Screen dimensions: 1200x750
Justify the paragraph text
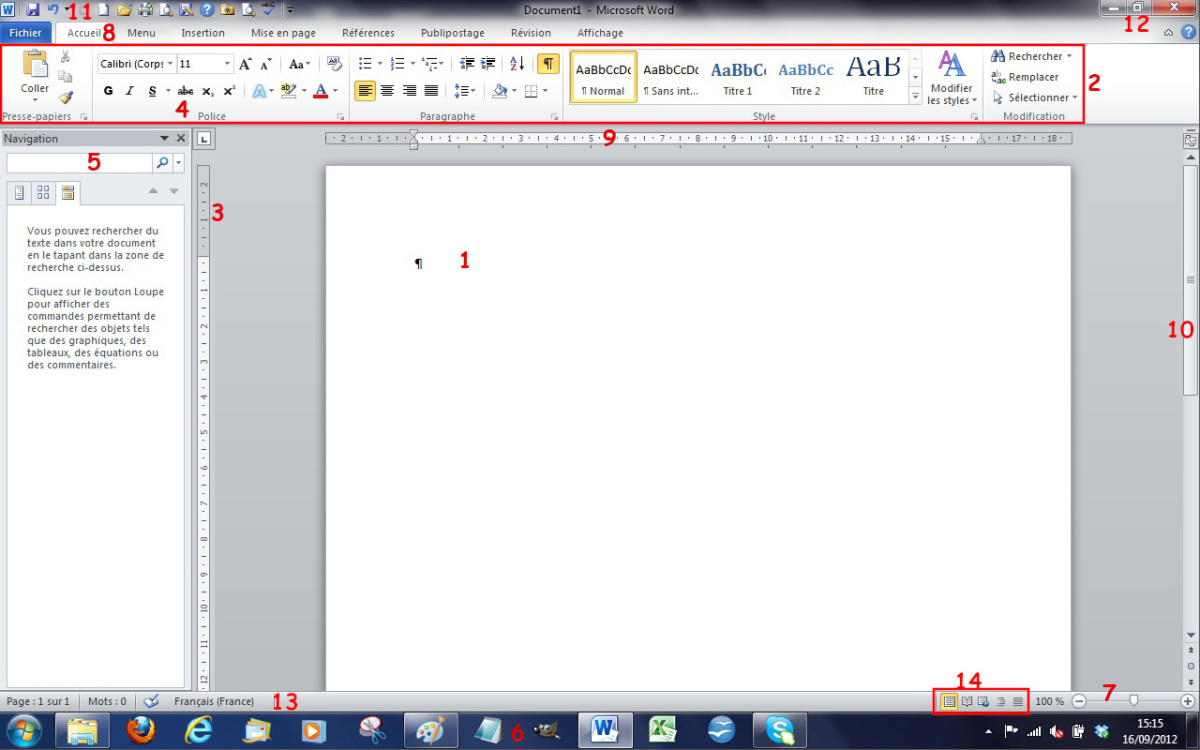click(431, 91)
